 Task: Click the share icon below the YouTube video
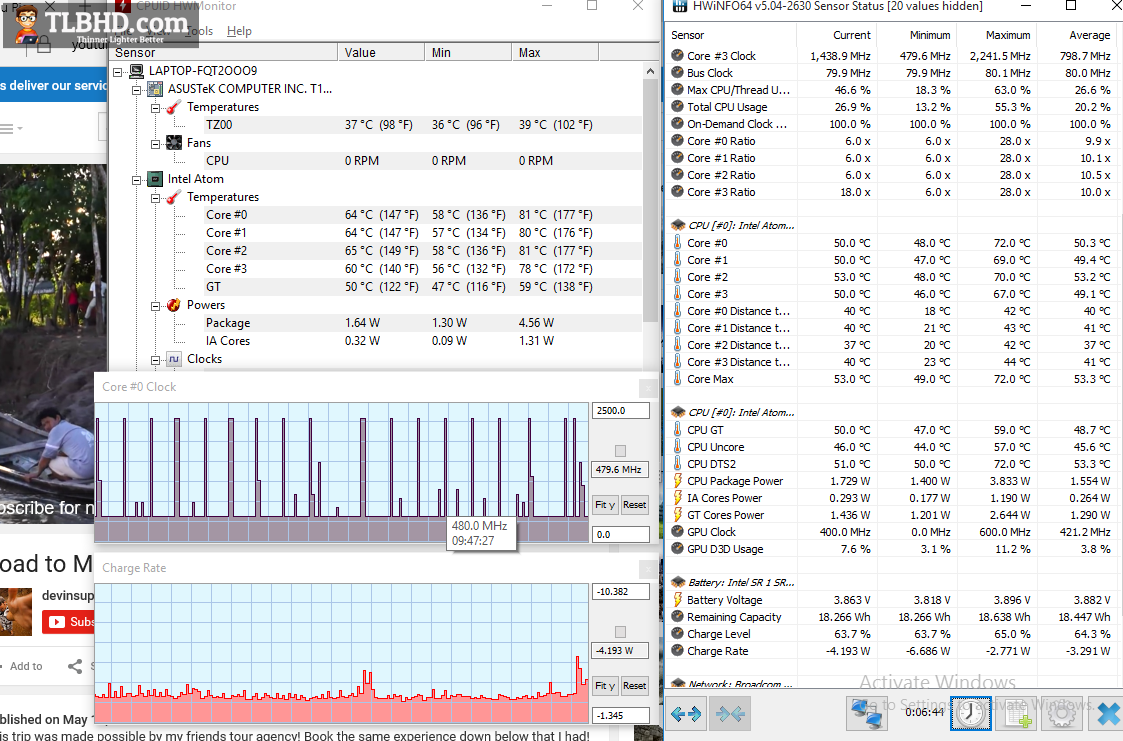(x=75, y=667)
